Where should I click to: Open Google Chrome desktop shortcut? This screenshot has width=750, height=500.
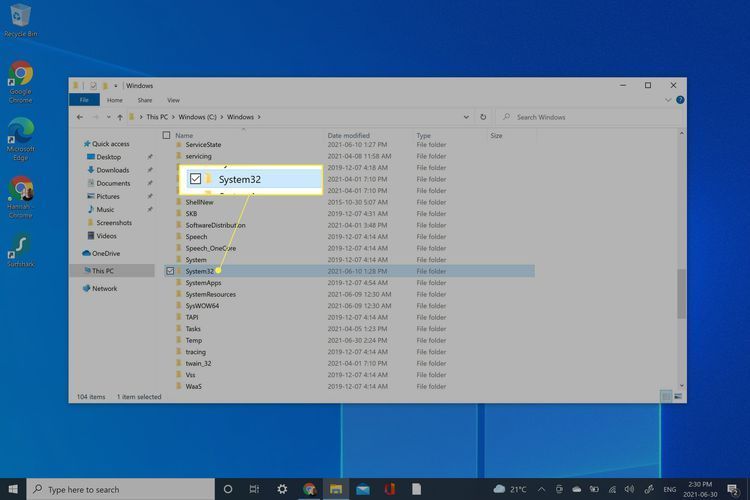[x=20, y=81]
